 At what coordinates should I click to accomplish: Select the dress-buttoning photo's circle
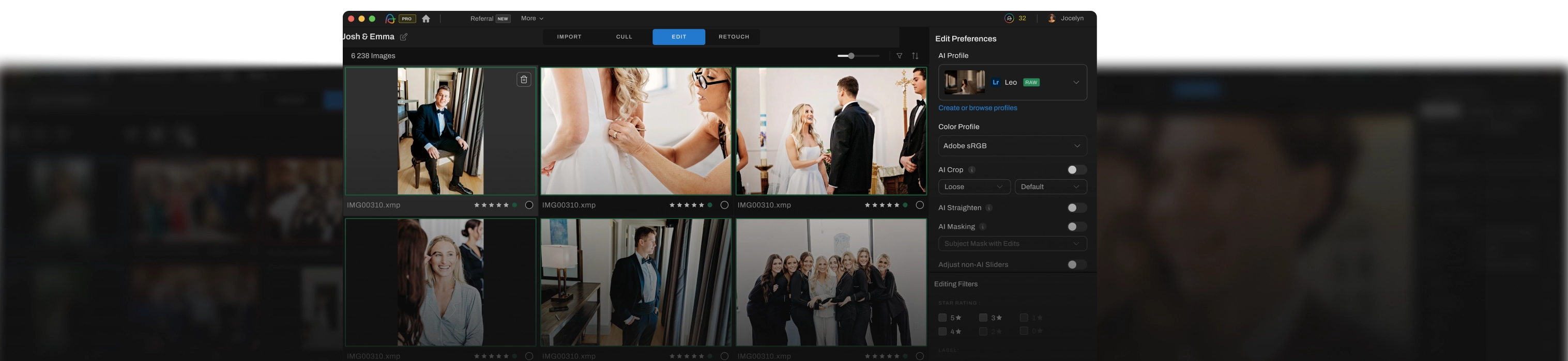(724, 206)
